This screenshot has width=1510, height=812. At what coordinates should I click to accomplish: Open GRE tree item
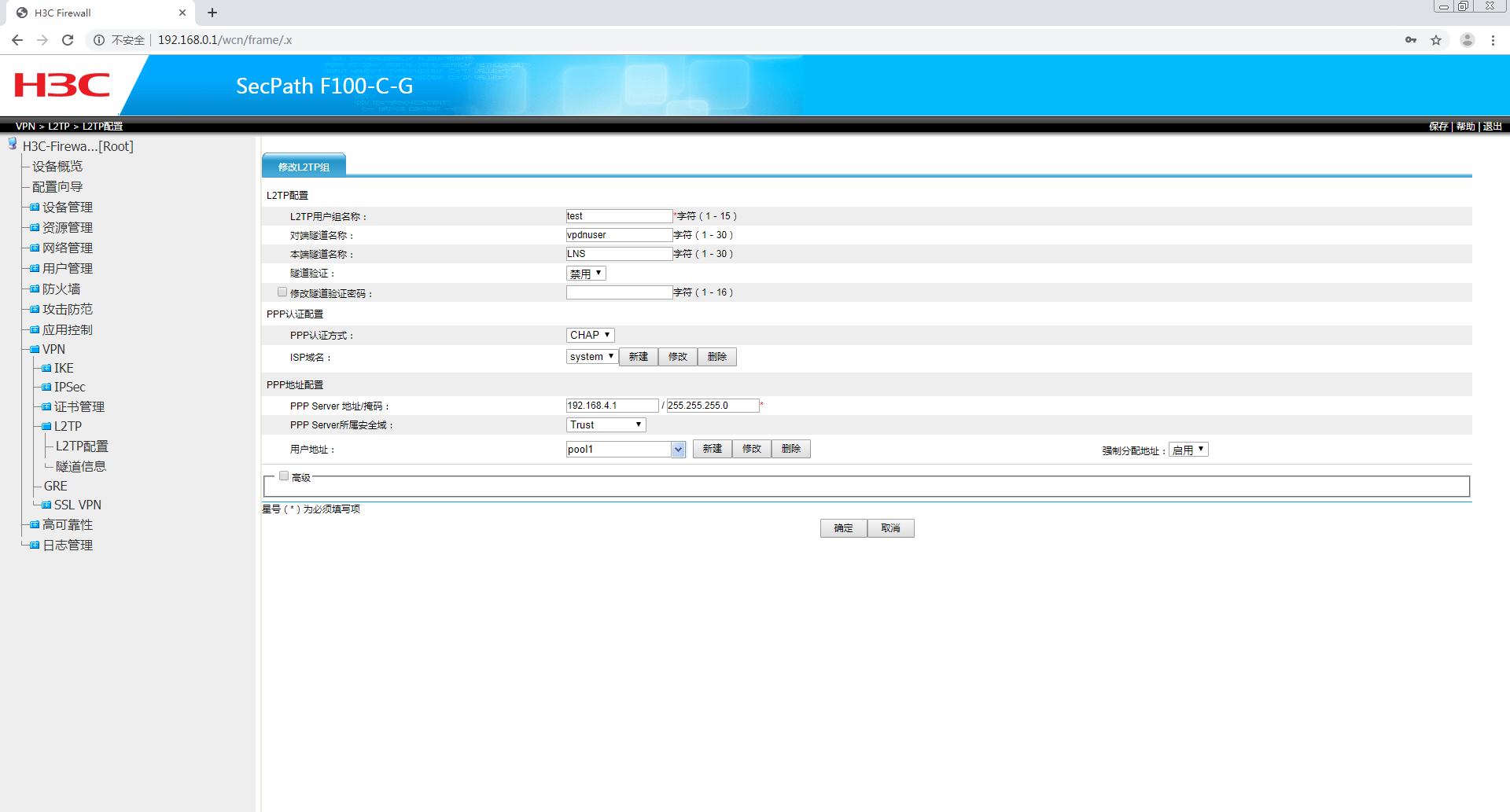[56, 487]
